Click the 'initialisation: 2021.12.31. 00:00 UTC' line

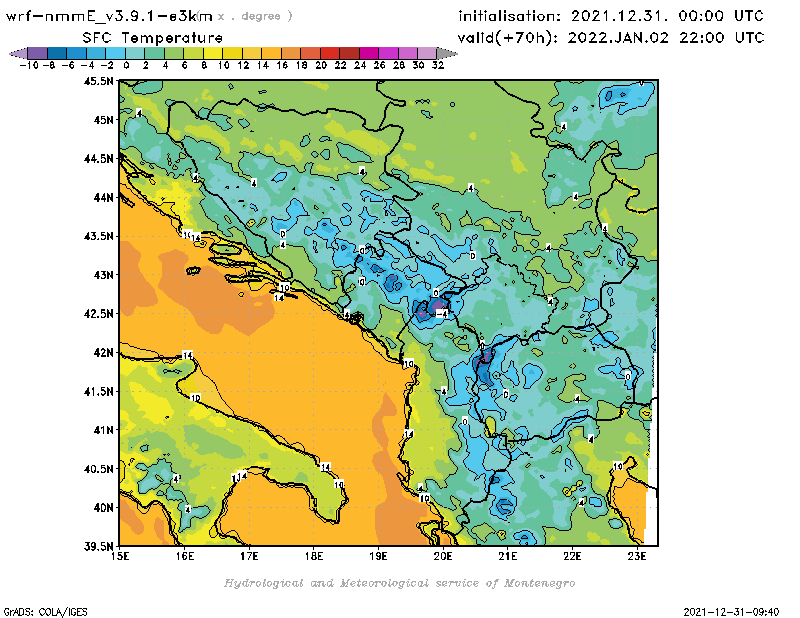coord(611,16)
